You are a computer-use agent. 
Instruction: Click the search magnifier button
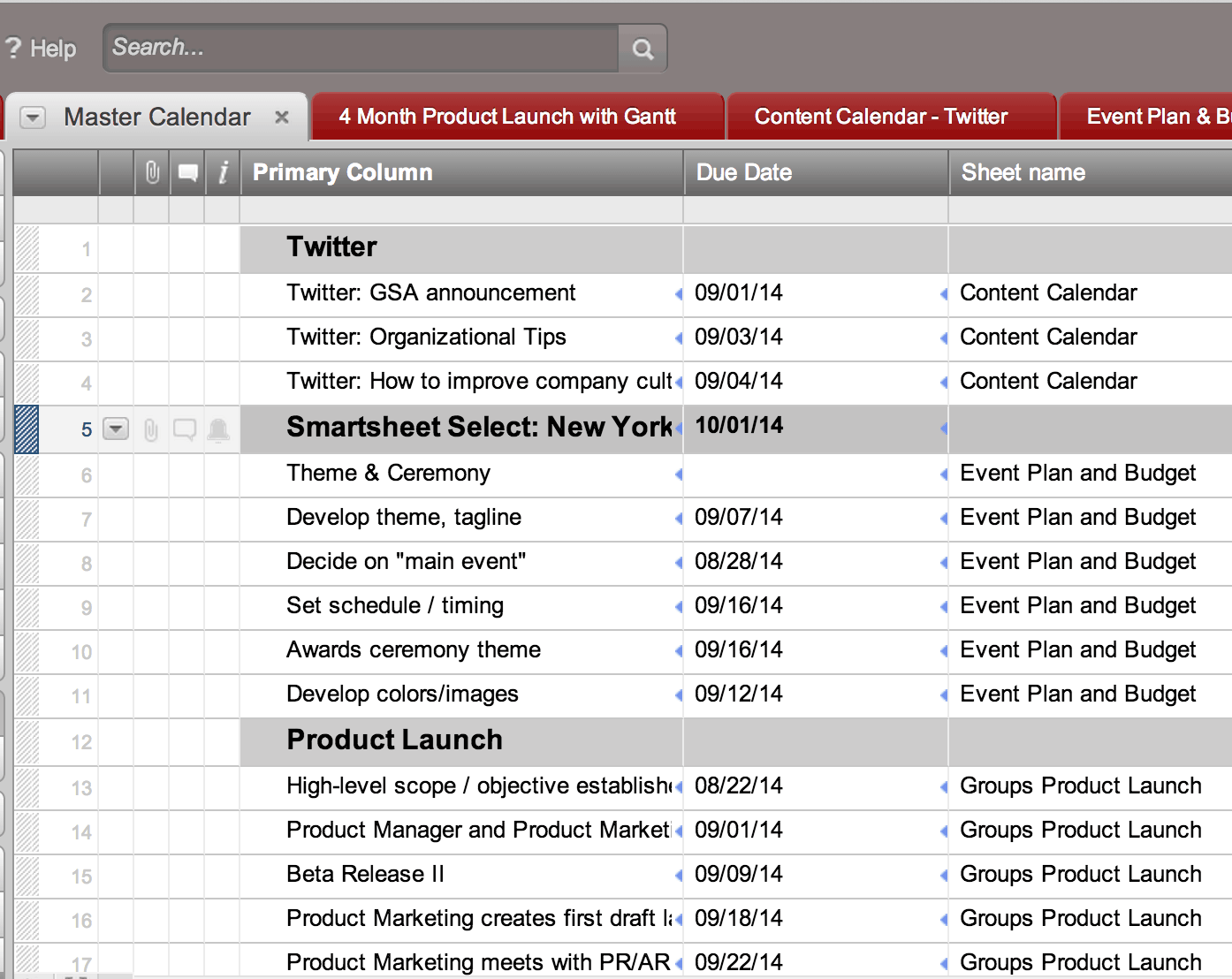[x=643, y=49]
